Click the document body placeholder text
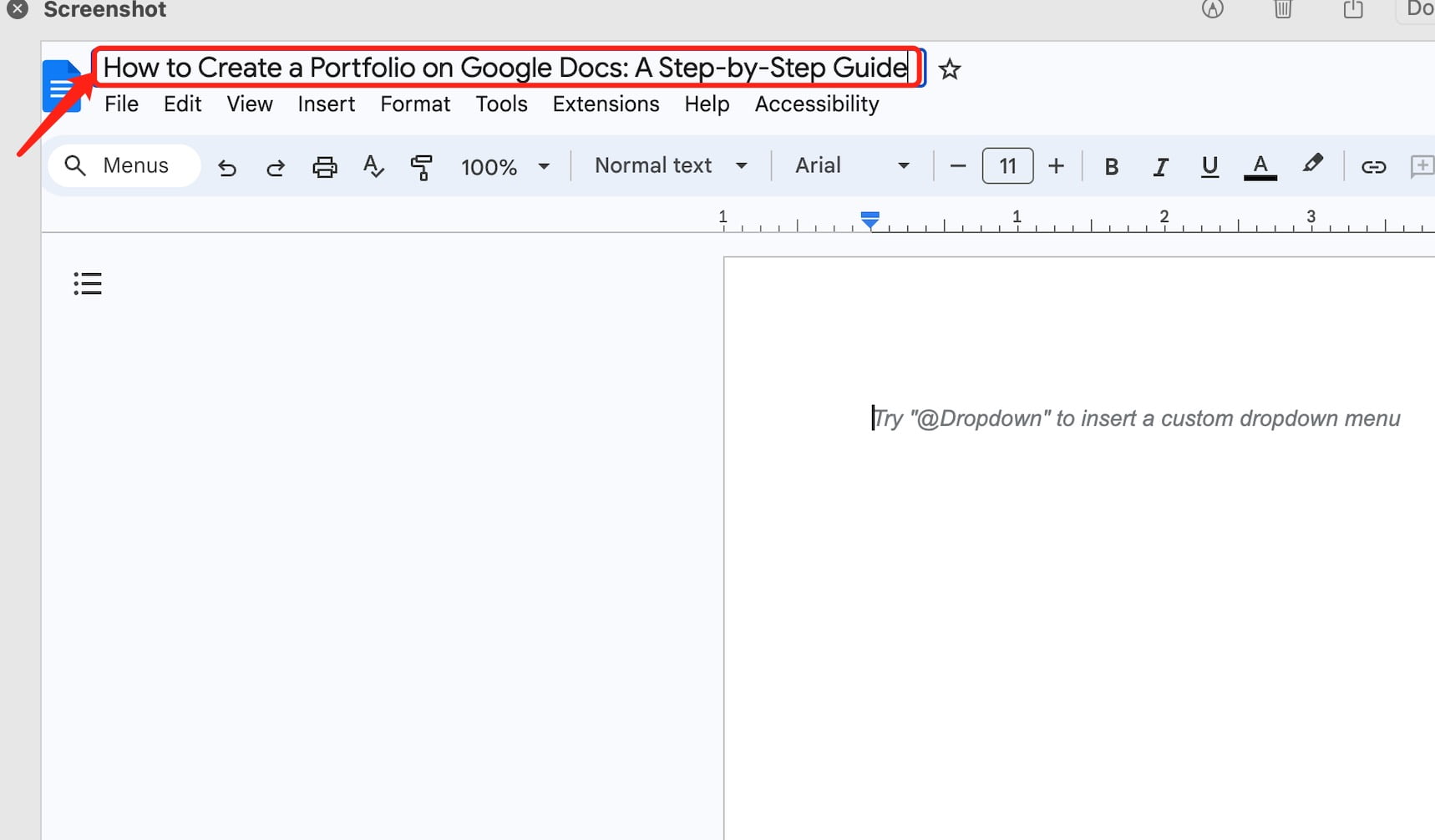This screenshot has height=840, width=1435. click(x=1136, y=418)
